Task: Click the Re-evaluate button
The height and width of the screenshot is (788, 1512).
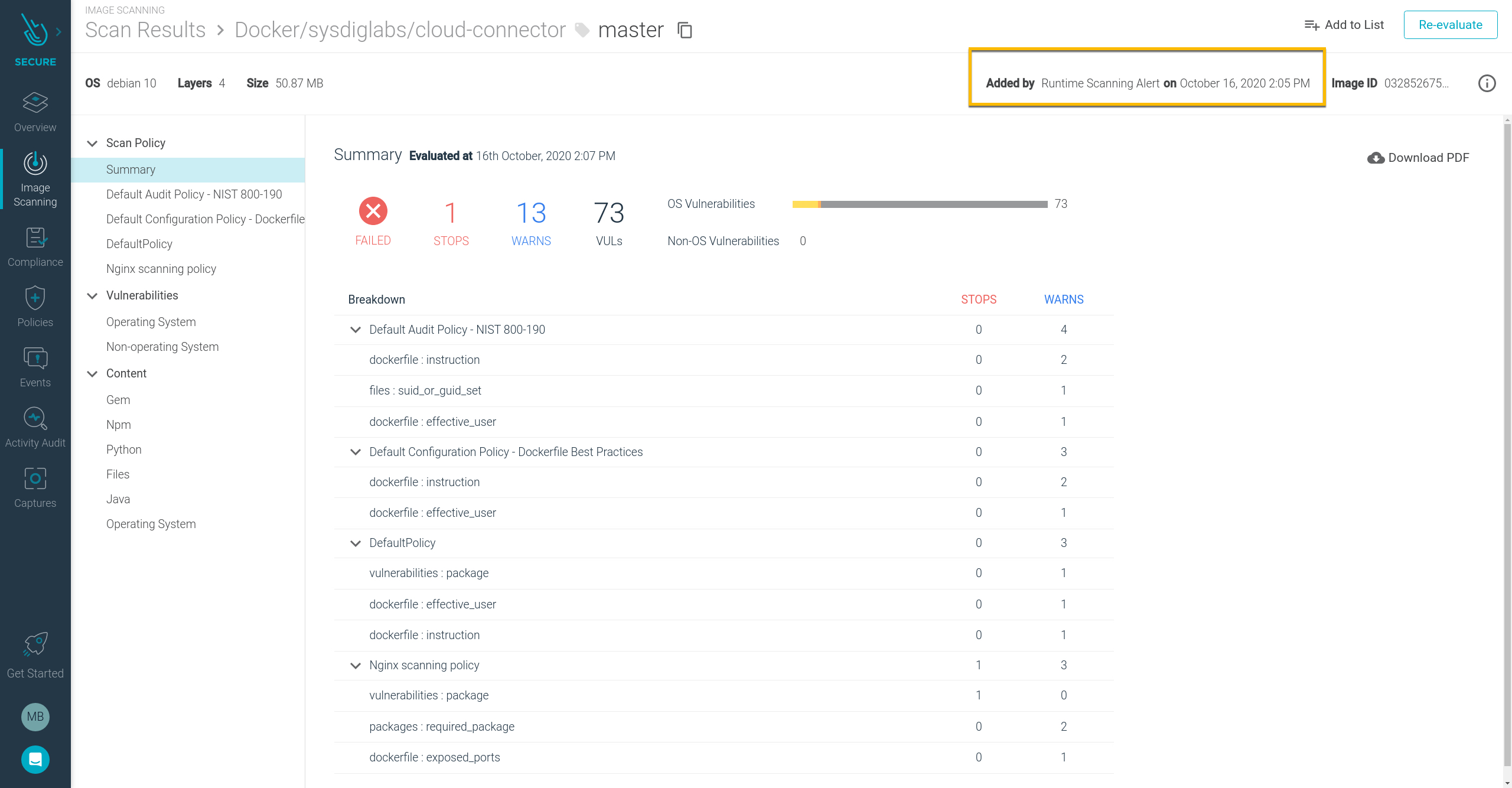Action: 1450,25
